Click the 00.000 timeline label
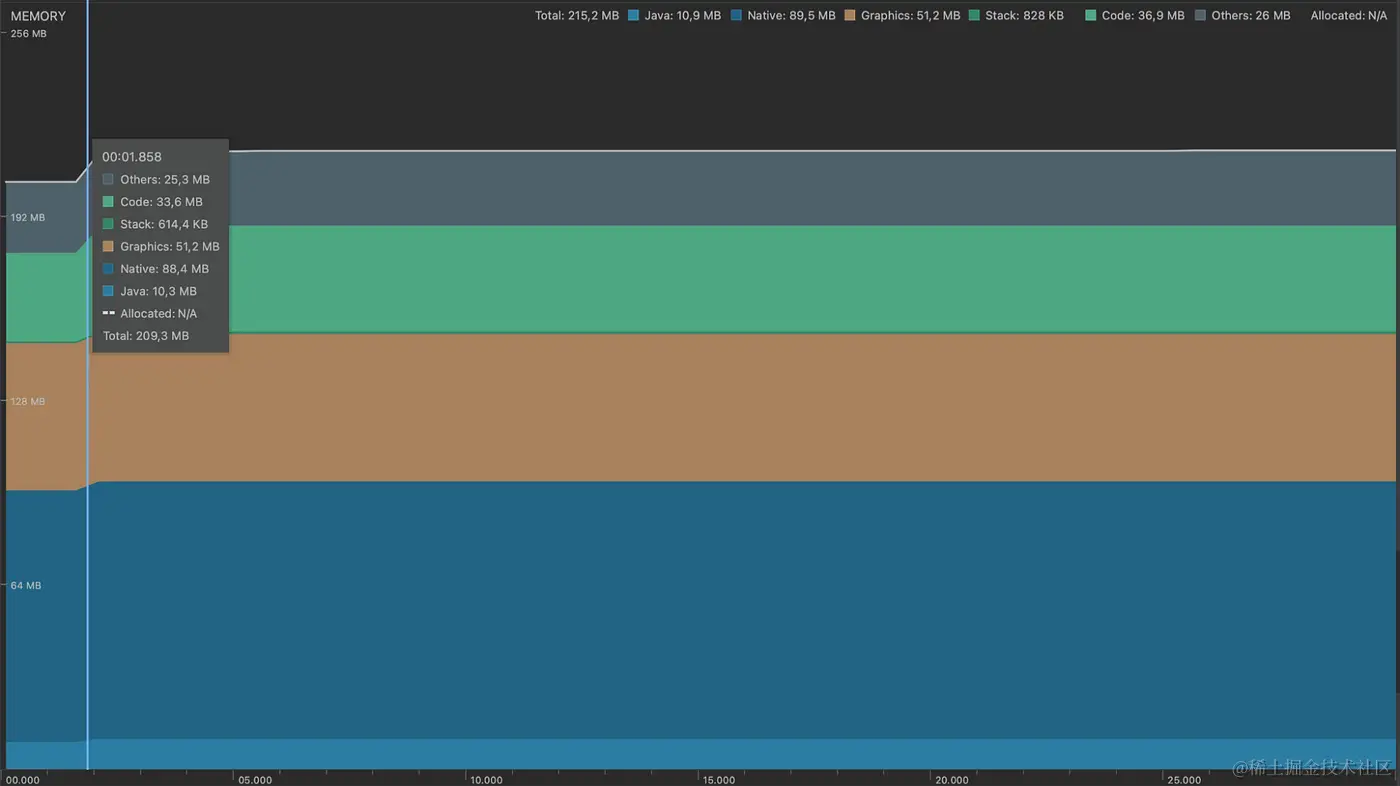 pos(23,780)
